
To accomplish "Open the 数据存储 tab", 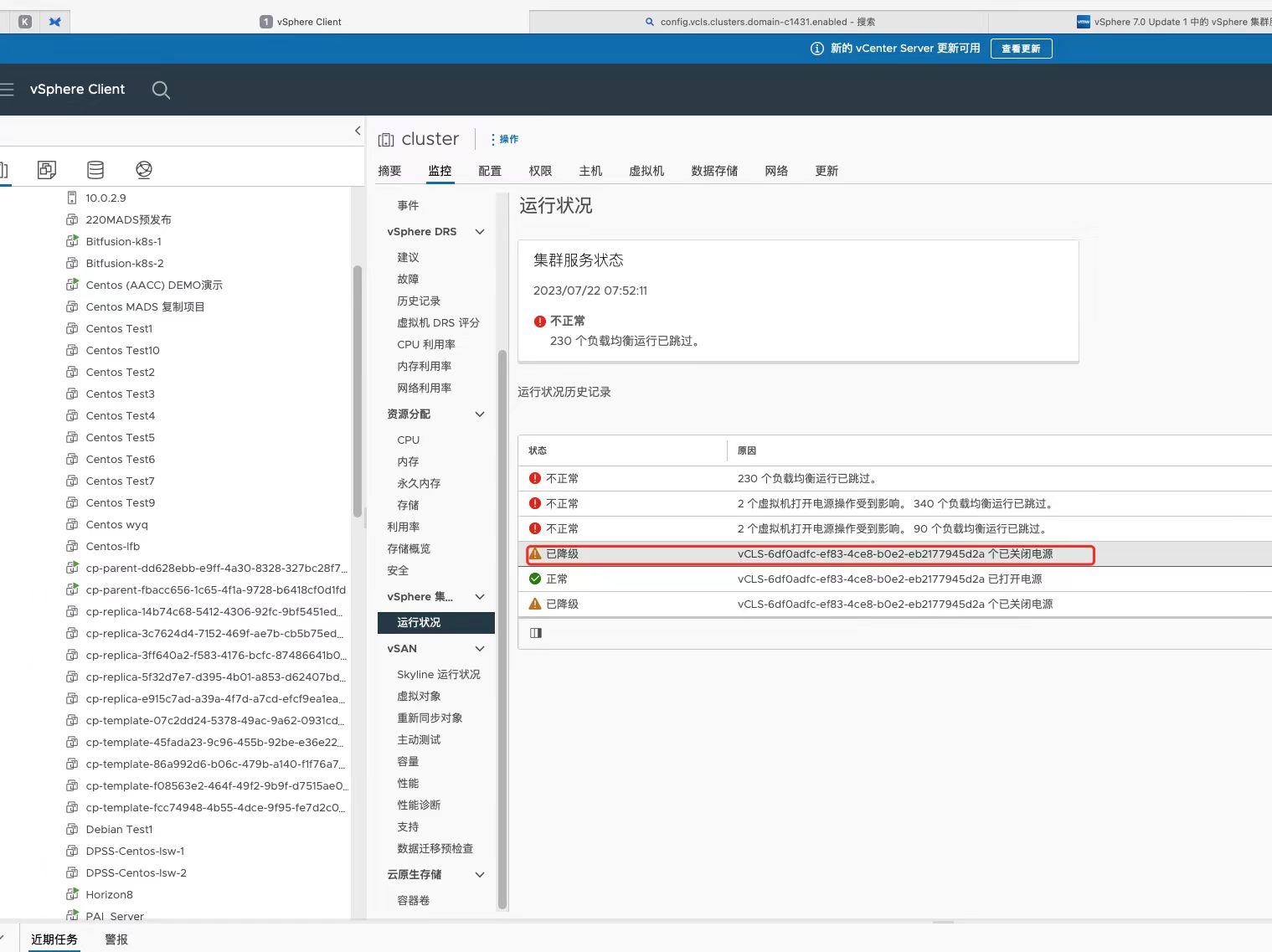I will [x=714, y=171].
